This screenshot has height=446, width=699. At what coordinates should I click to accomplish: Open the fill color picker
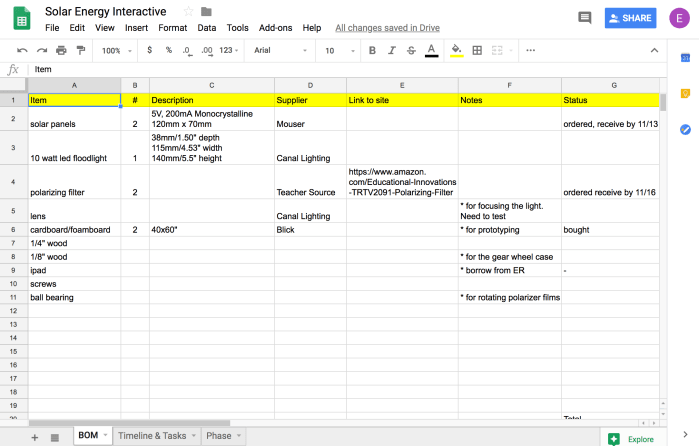(456, 50)
